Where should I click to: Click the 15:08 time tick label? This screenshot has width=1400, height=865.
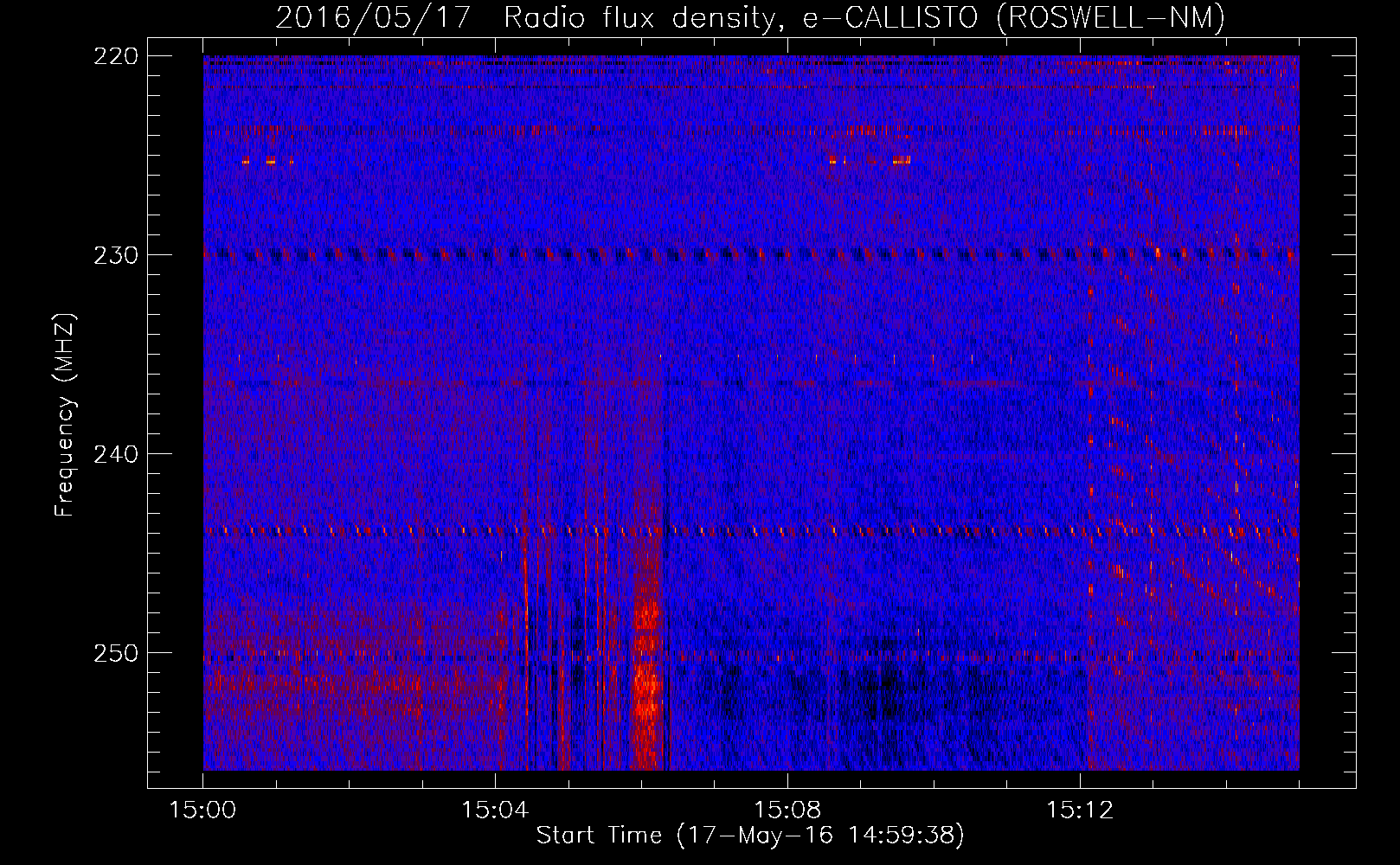787,811
